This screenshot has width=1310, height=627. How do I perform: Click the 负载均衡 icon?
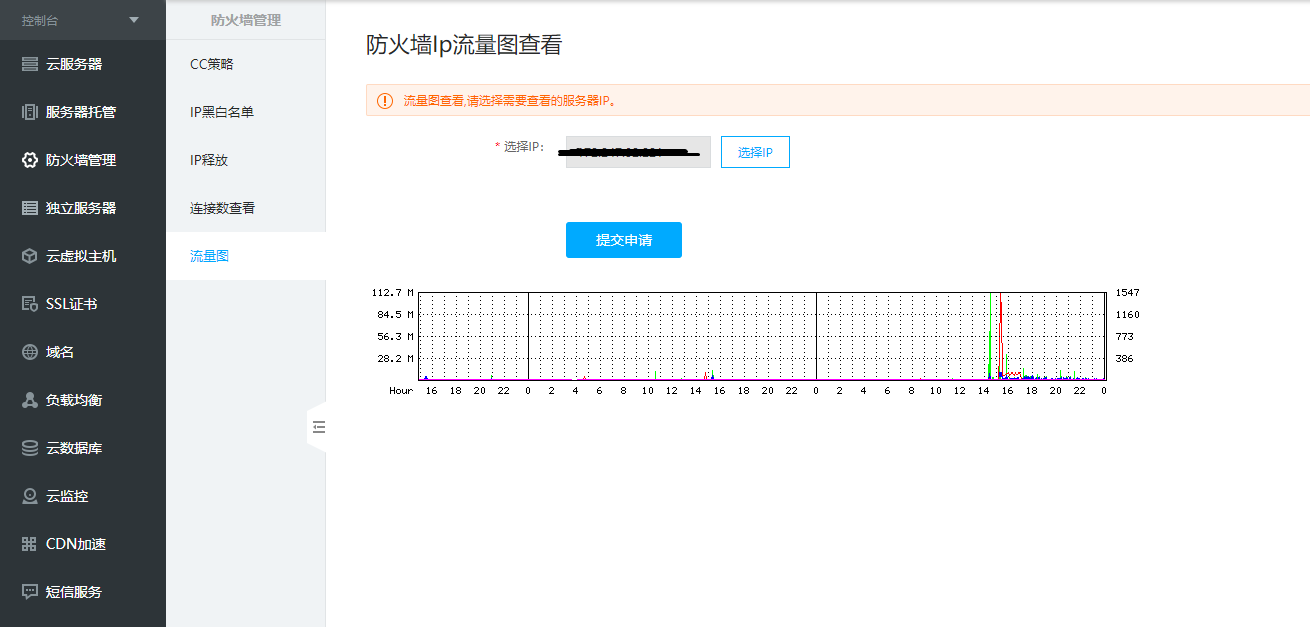point(30,400)
